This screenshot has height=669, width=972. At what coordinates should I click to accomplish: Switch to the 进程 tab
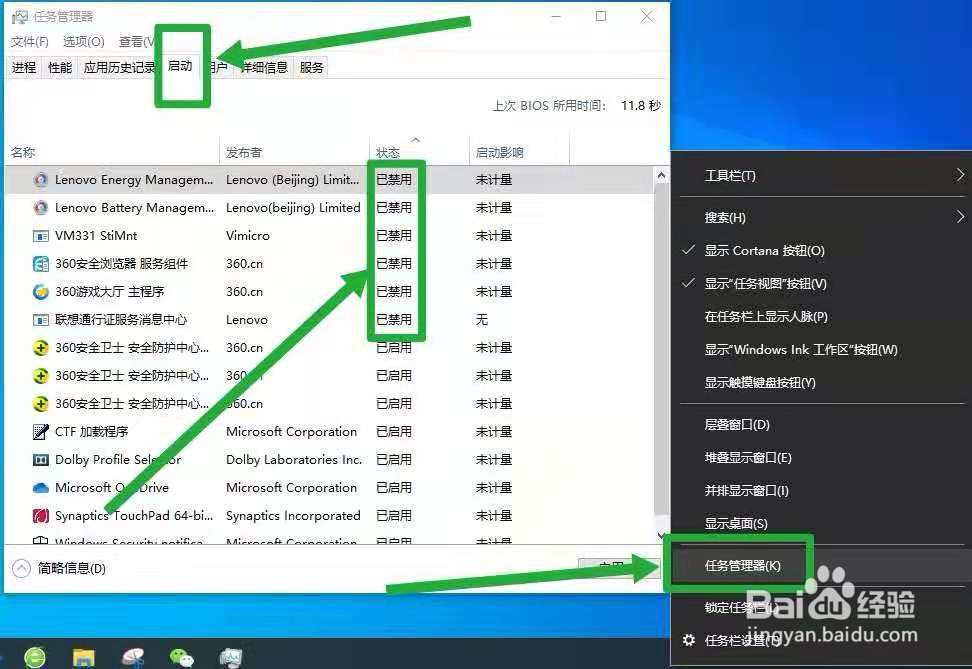(24, 68)
